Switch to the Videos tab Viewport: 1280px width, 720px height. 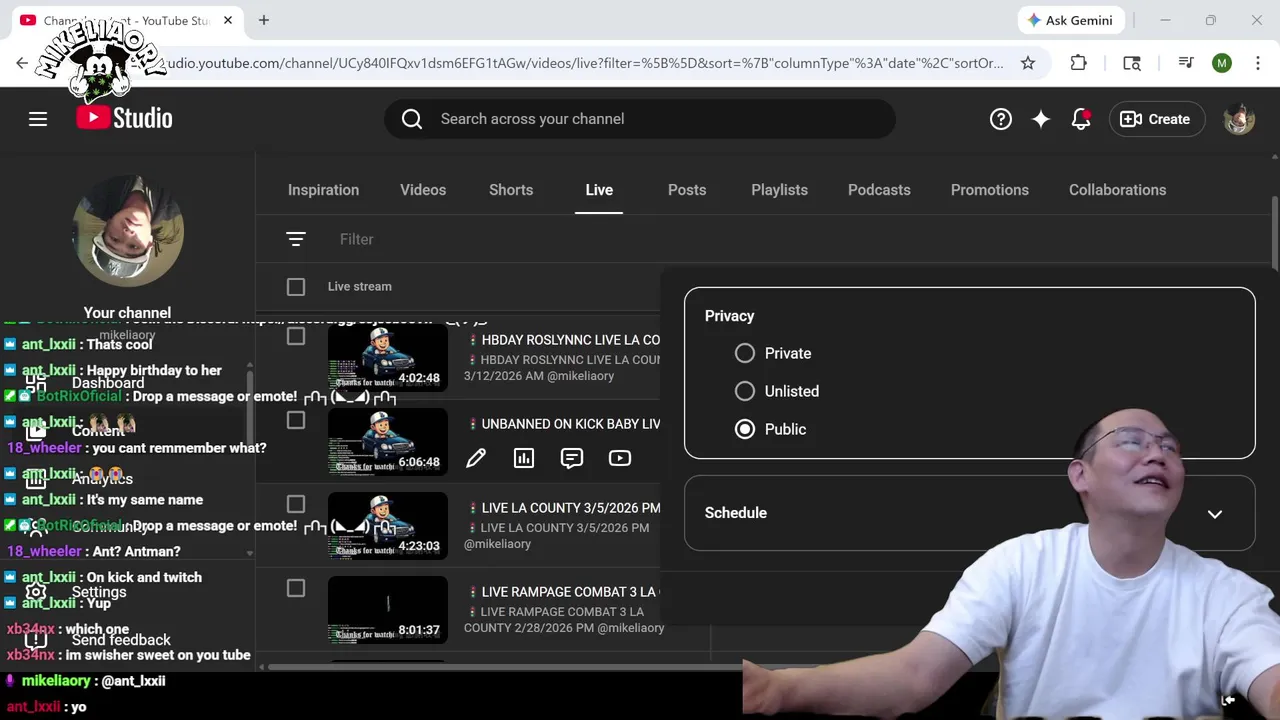pyautogui.click(x=423, y=190)
